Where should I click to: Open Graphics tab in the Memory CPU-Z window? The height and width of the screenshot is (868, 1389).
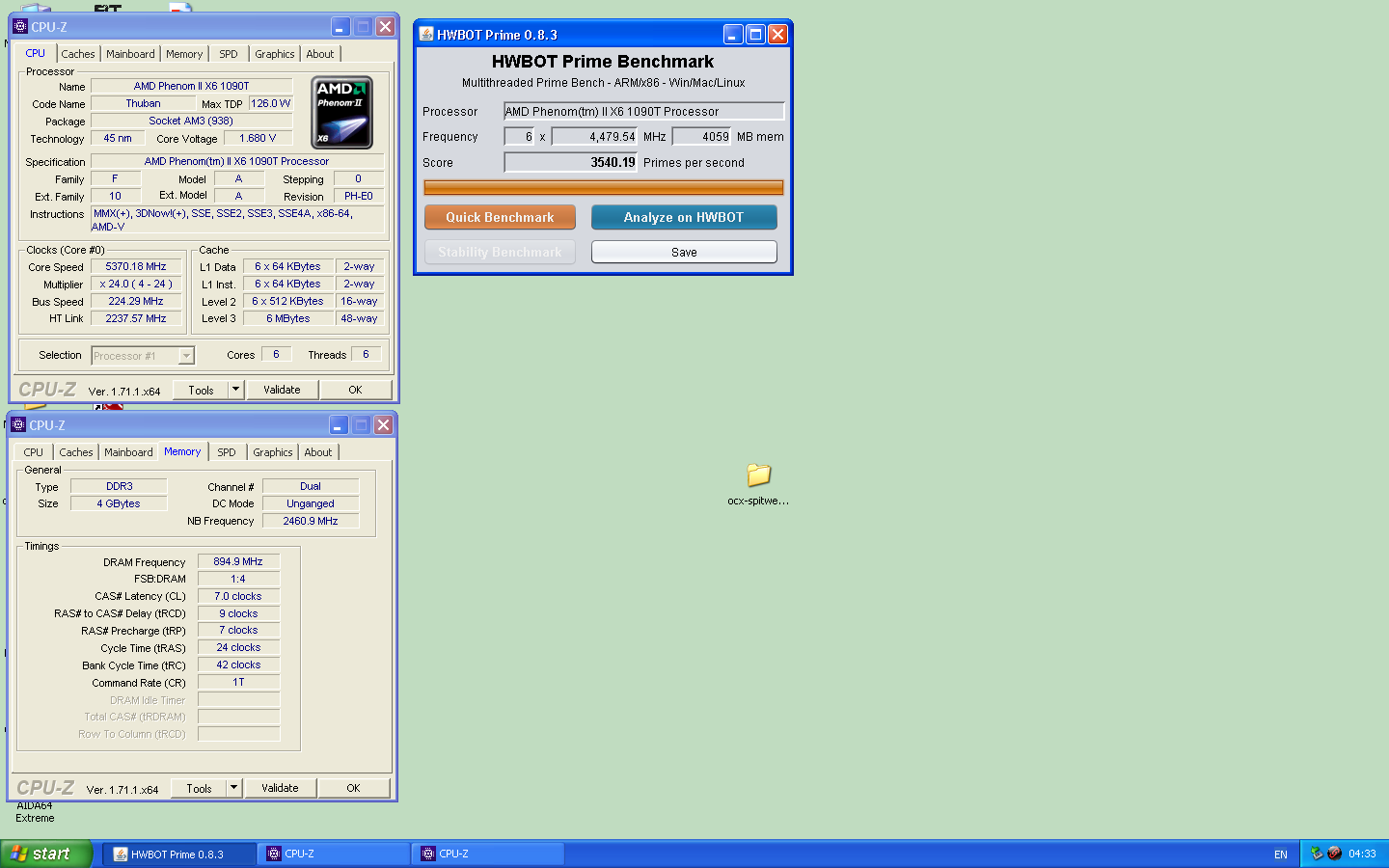[273, 452]
